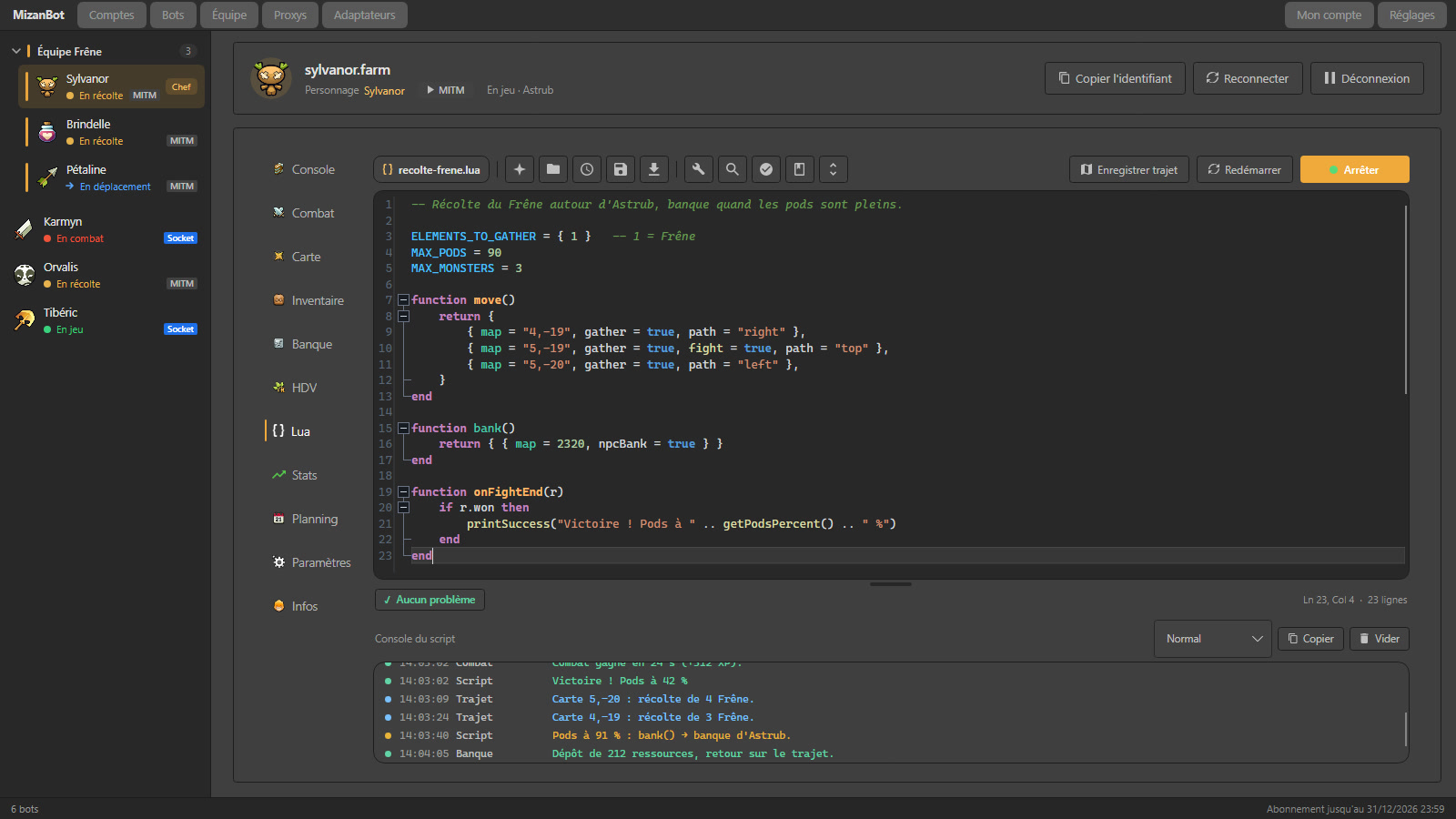The image size is (1456, 819).
Task: Select Brindelle bot in team list
Action: click(x=111, y=132)
